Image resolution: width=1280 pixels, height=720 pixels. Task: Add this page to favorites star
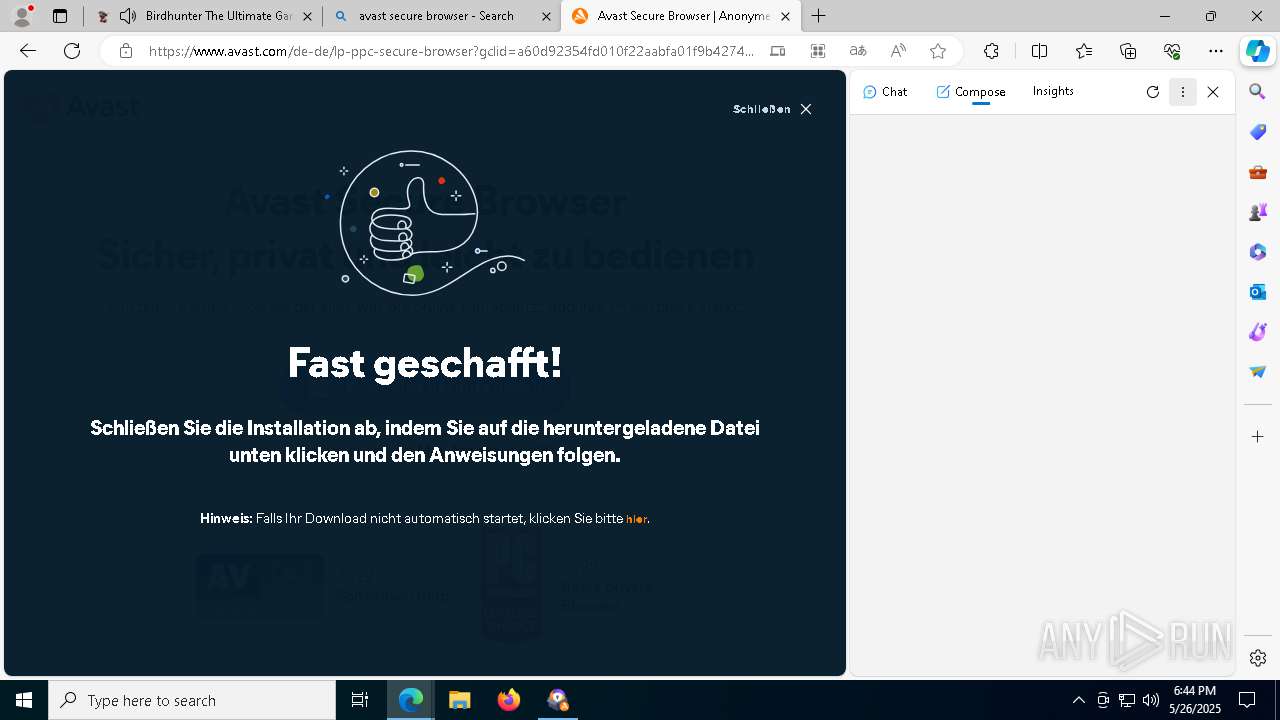click(x=938, y=51)
